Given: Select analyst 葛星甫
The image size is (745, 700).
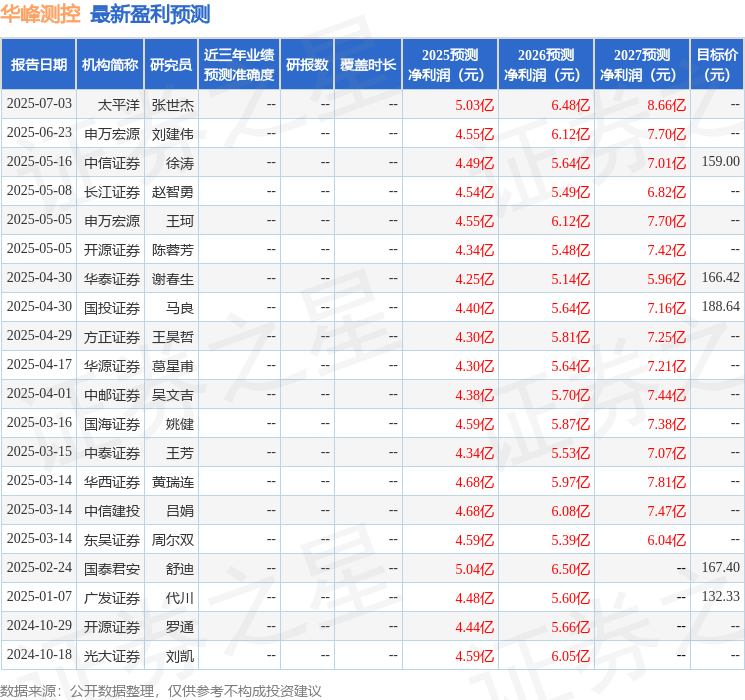Looking at the screenshot, I should tap(173, 366).
